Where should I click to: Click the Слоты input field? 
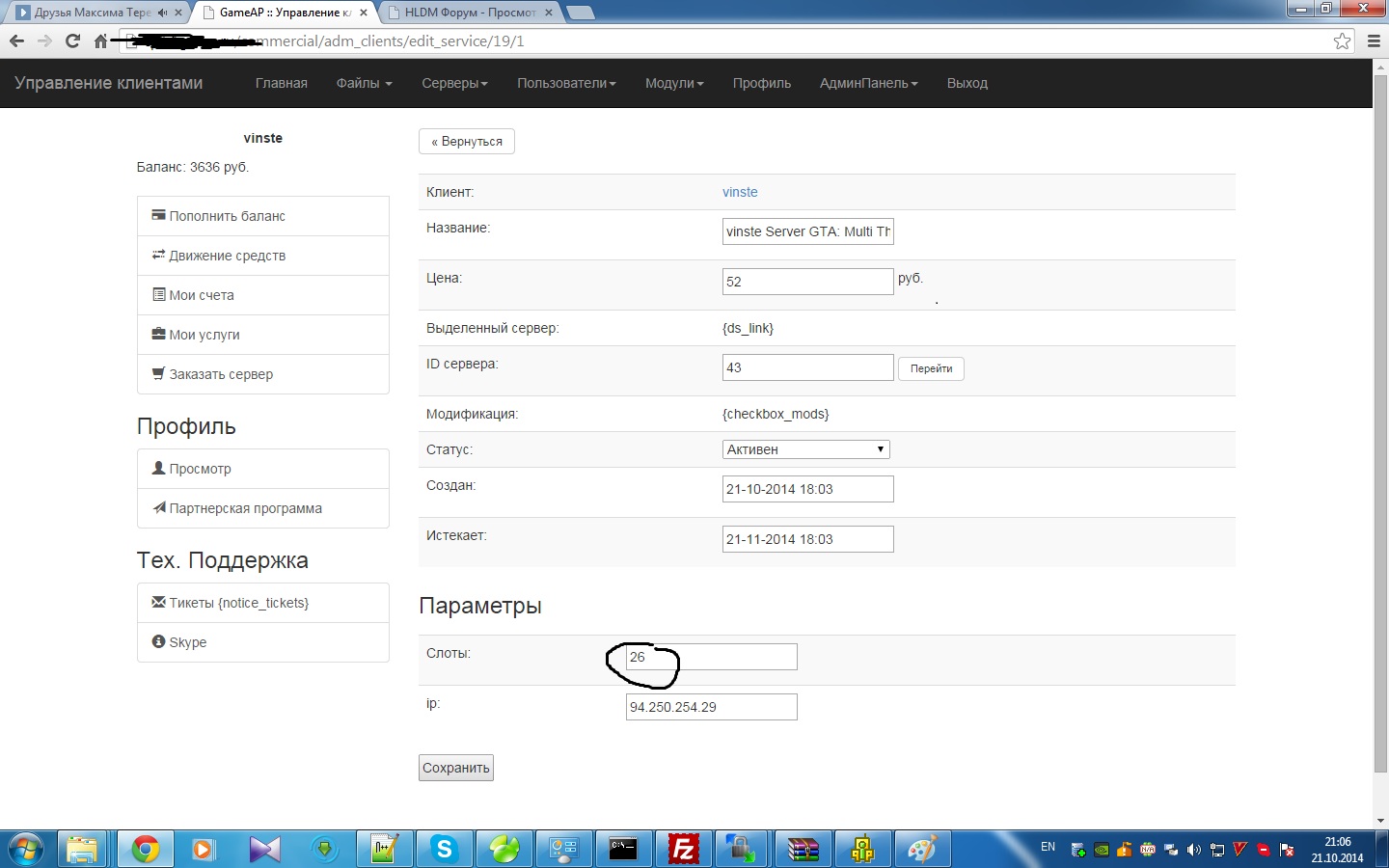[712, 657]
